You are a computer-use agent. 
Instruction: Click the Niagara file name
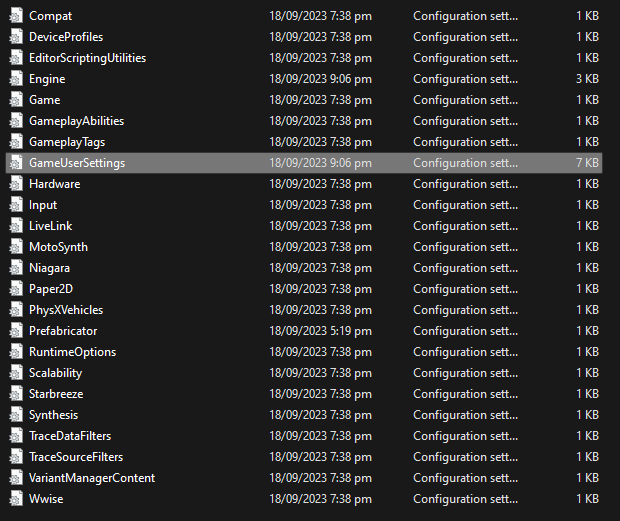[49, 268]
